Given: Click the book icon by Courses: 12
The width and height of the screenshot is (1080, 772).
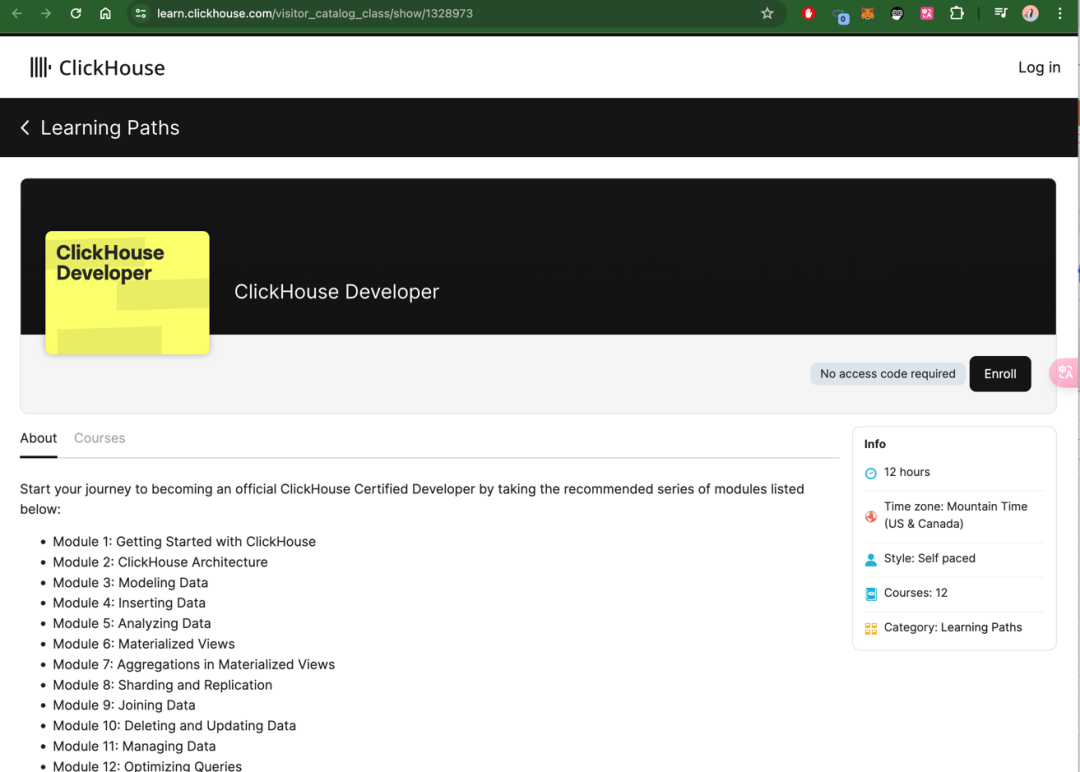Looking at the screenshot, I should pyautogui.click(x=871, y=594).
